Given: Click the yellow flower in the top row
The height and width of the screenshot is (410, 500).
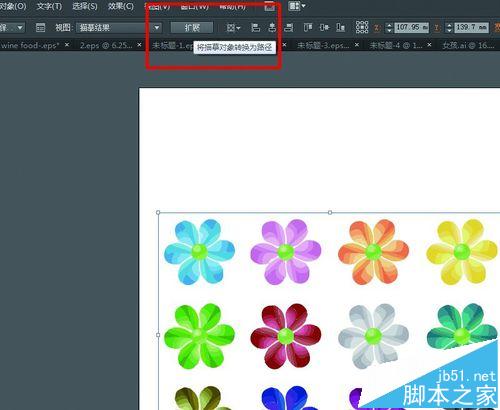Looking at the screenshot, I should pos(462,252).
